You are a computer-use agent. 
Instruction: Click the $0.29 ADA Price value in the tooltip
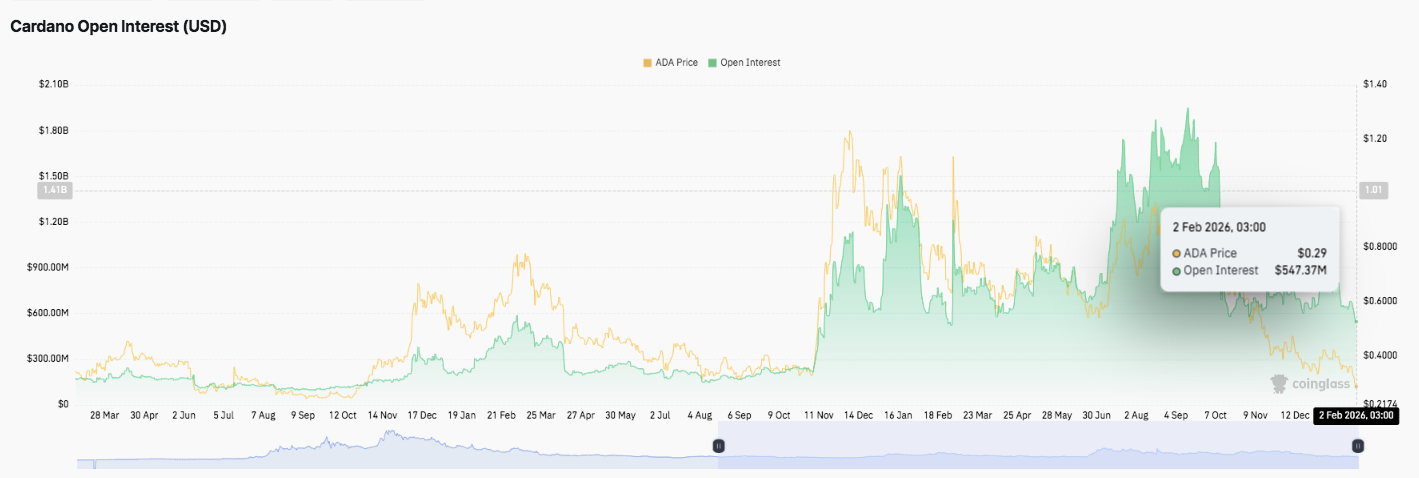(x=1312, y=253)
